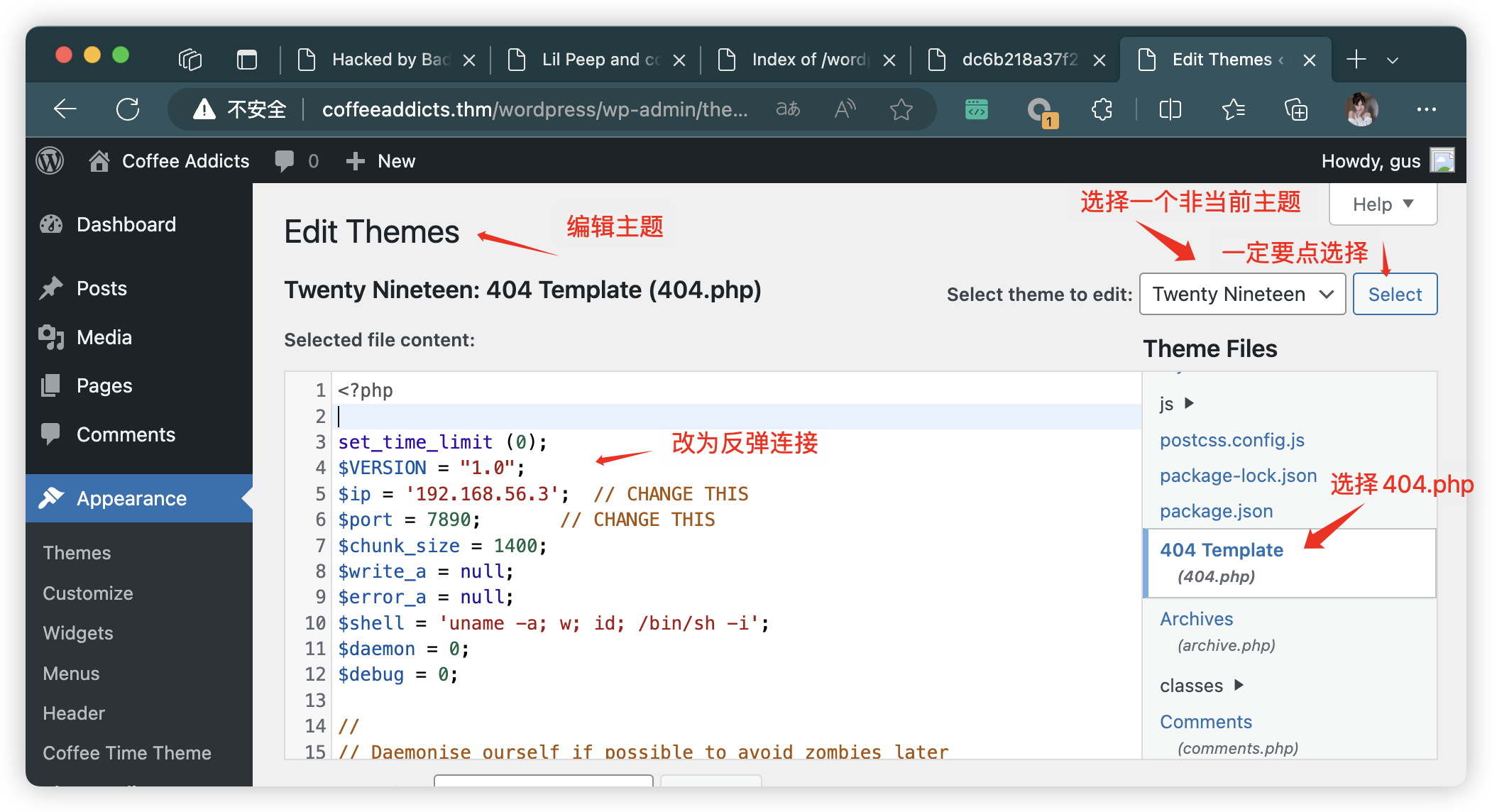Image resolution: width=1492 pixels, height=812 pixels.
Task: Go to Menus submenu
Action: (x=71, y=674)
